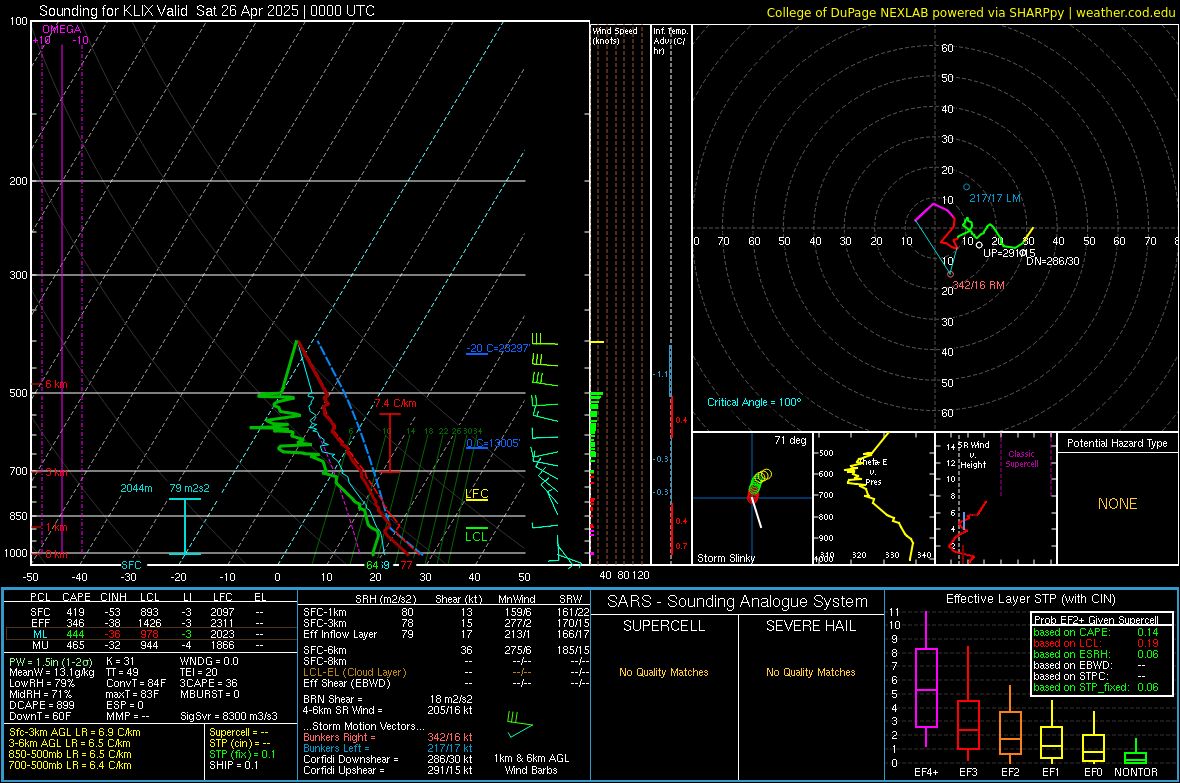Click the 'Theta-E v. Pres' plot label
This screenshot has width=1180, height=783.
(873, 471)
